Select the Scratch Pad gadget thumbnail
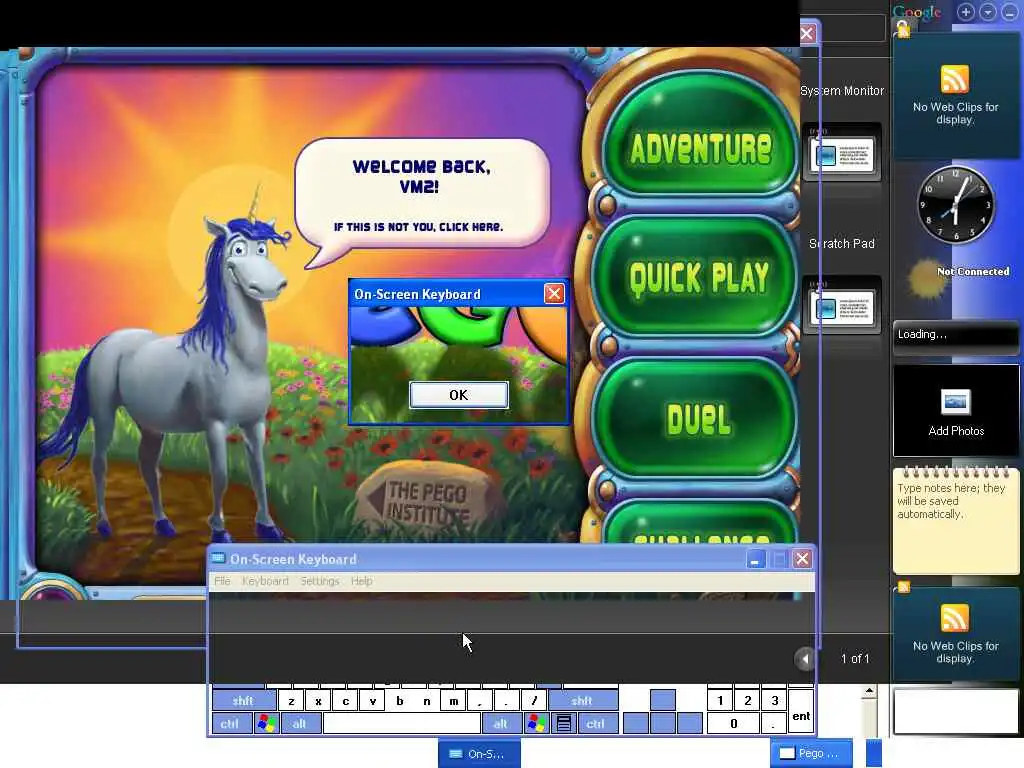Image resolution: width=1024 pixels, height=768 pixels. tap(841, 307)
